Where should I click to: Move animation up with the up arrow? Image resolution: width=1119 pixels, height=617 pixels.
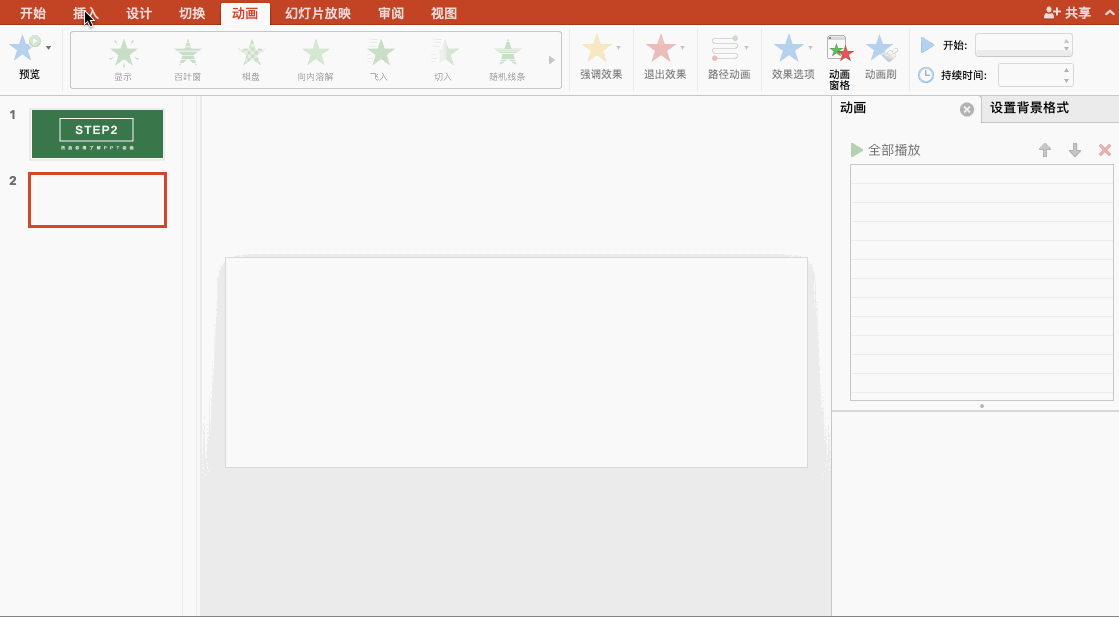tap(1045, 150)
